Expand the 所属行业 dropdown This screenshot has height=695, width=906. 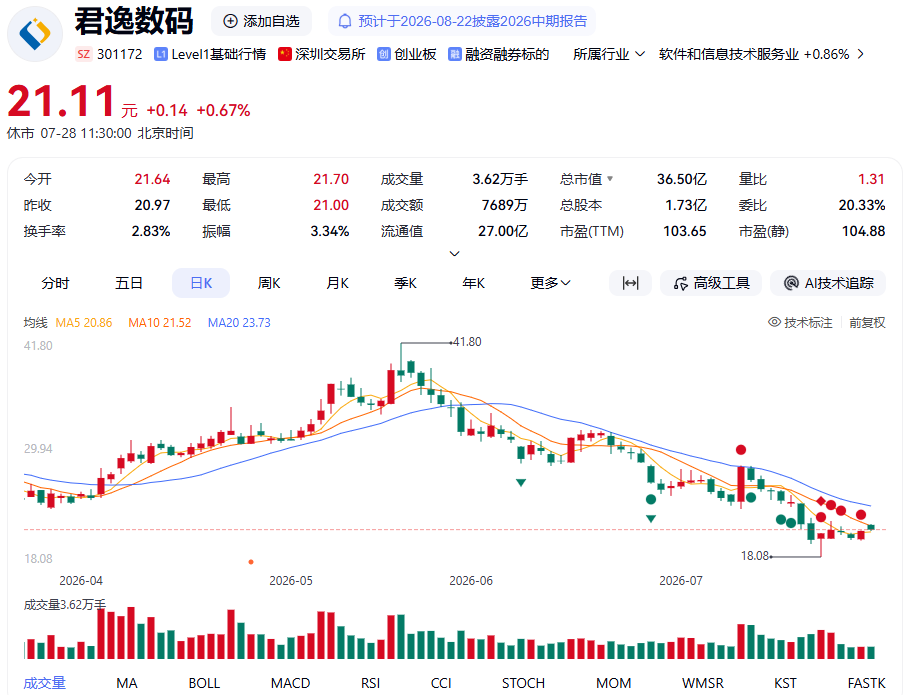point(609,54)
